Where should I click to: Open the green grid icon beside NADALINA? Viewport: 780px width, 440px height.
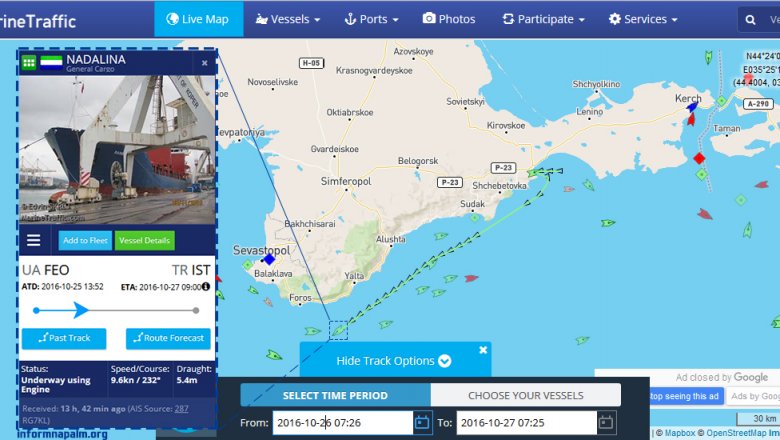28,62
